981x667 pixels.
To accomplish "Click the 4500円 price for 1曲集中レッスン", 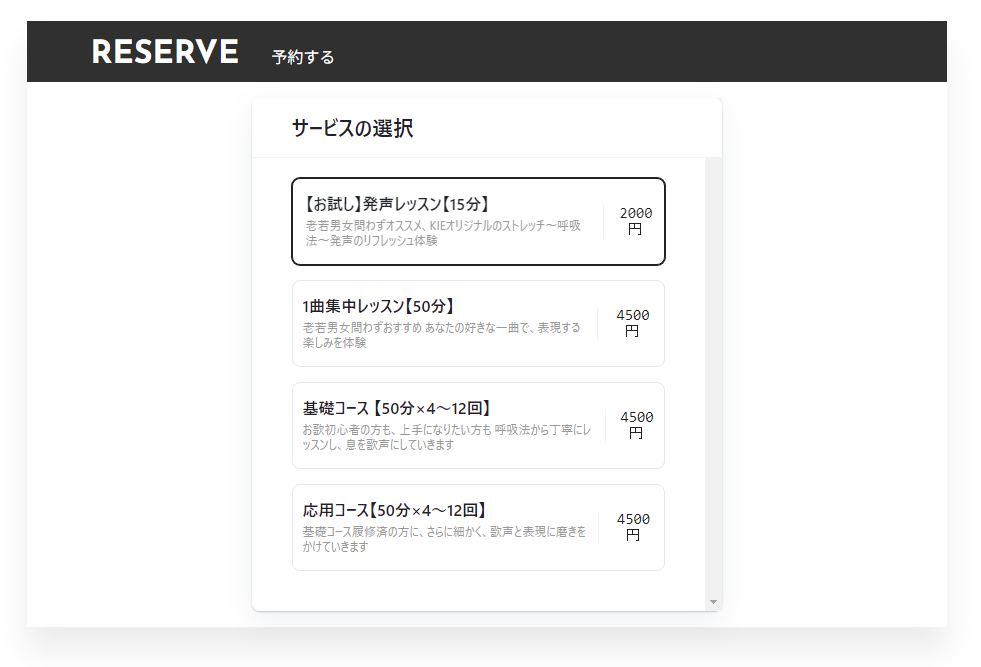I will (632, 323).
